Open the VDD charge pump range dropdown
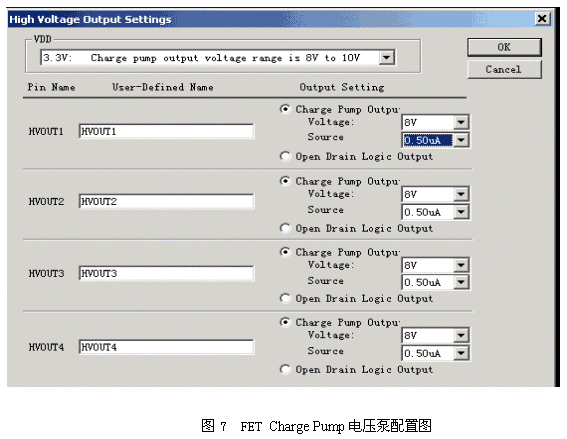 pos(387,57)
